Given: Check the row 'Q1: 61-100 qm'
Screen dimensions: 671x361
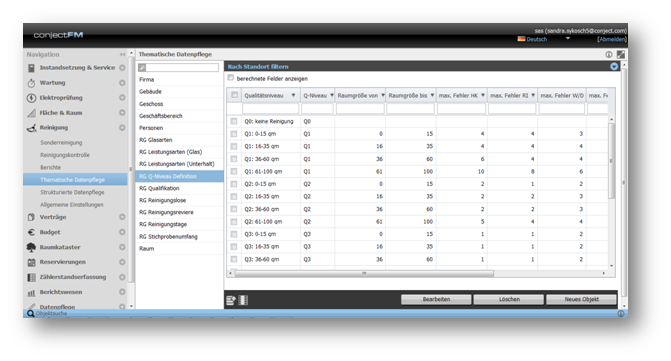Looking at the screenshot, I should click(234, 172).
